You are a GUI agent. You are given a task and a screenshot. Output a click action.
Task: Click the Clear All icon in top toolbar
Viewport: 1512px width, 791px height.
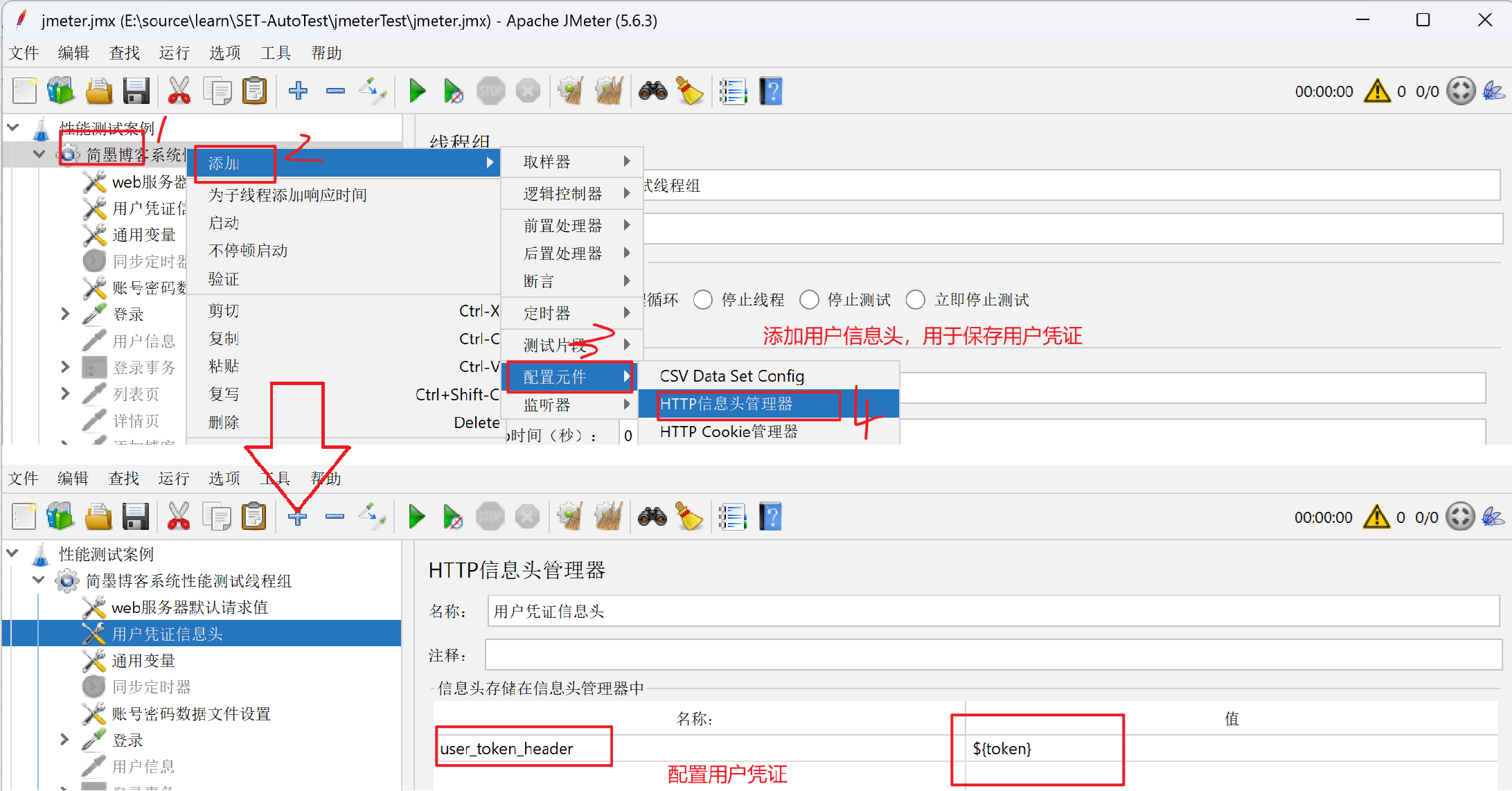609,91
